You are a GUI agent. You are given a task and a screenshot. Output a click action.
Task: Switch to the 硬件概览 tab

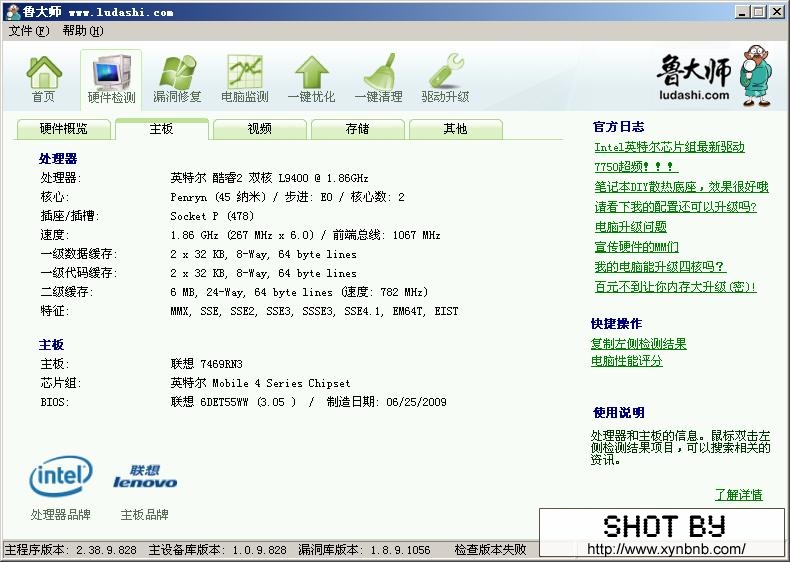(63, 129)
